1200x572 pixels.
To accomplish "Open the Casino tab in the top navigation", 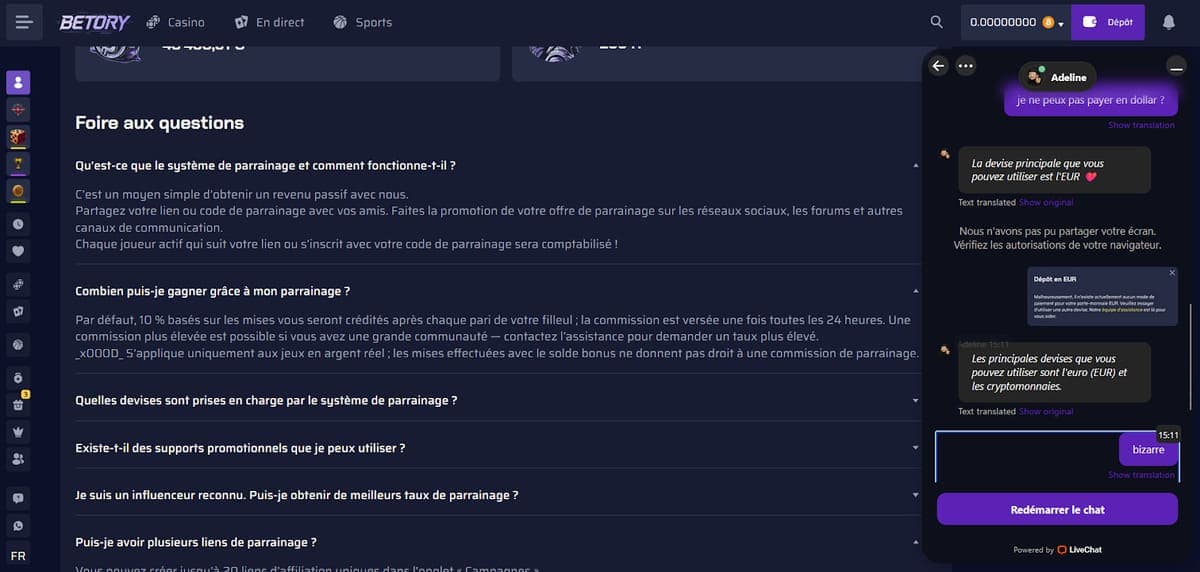I will (176, 22).
